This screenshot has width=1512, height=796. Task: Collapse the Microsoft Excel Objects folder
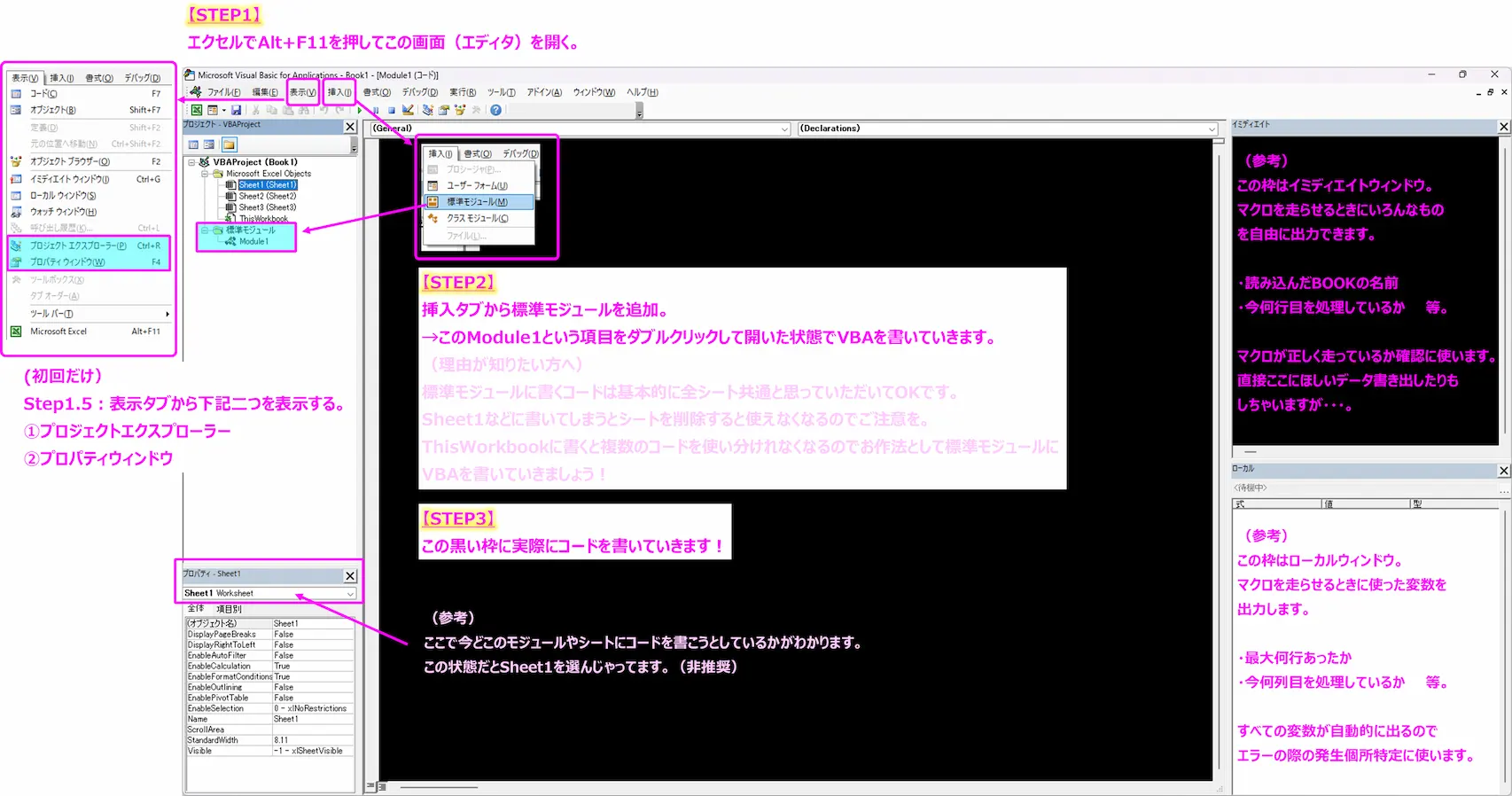pos(205,174)
